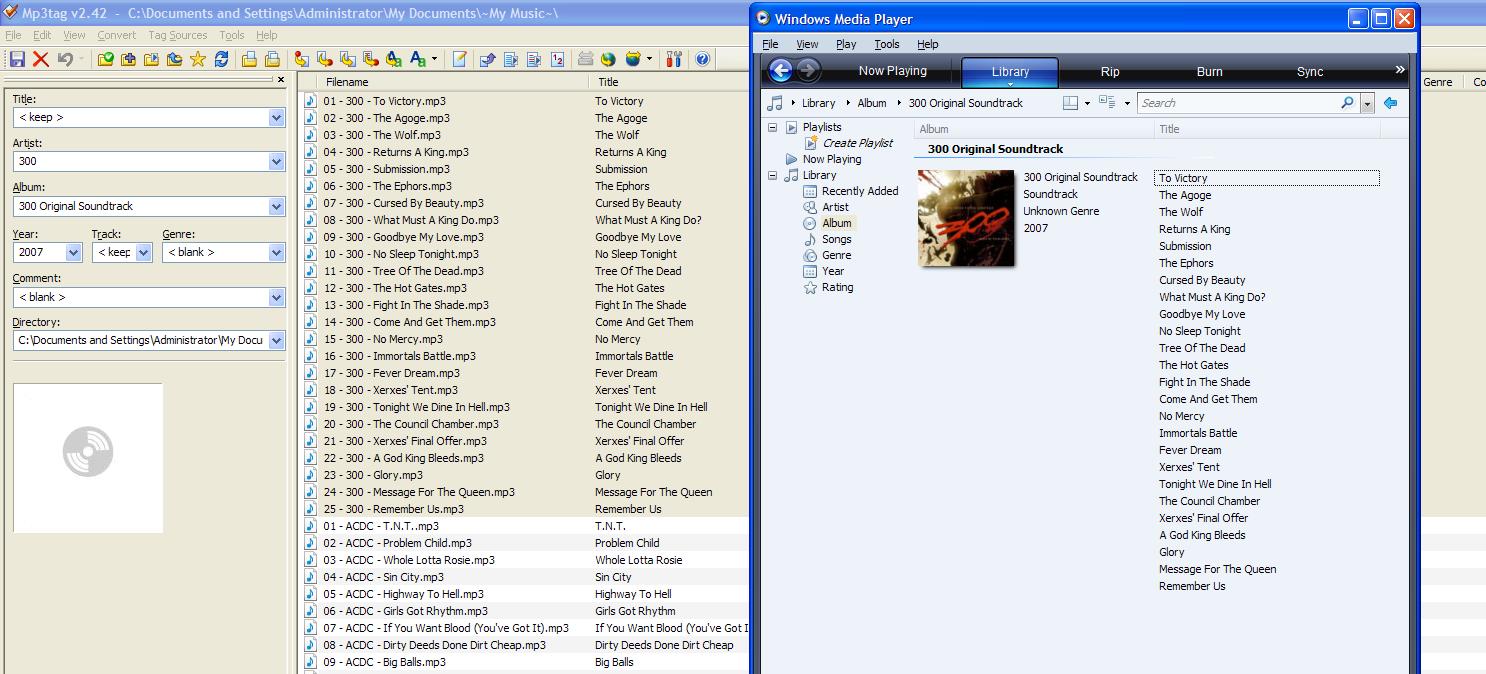Click the Filename - Tag converter icon

click(324, 59)
